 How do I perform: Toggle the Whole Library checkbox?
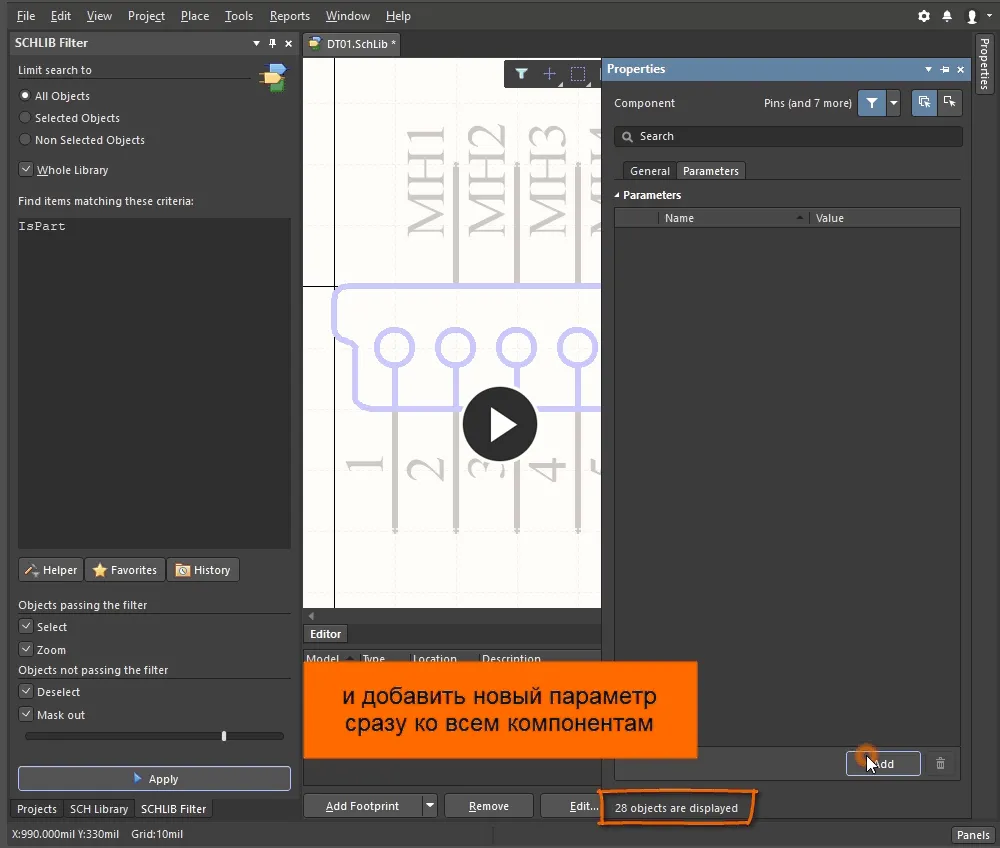pyautogui.click(x=27, y=170)
